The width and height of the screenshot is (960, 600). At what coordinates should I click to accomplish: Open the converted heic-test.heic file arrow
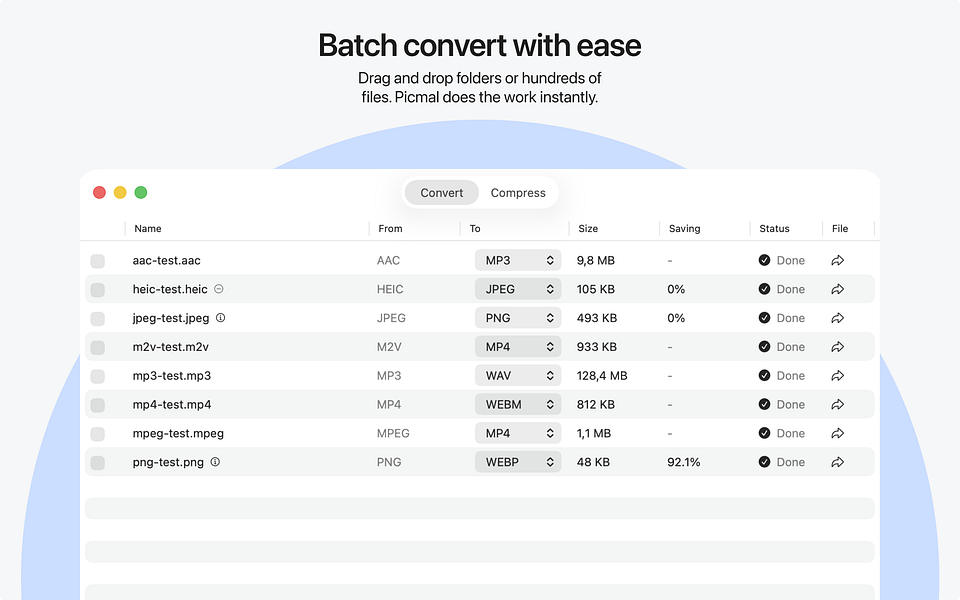(x=838, y=289)
